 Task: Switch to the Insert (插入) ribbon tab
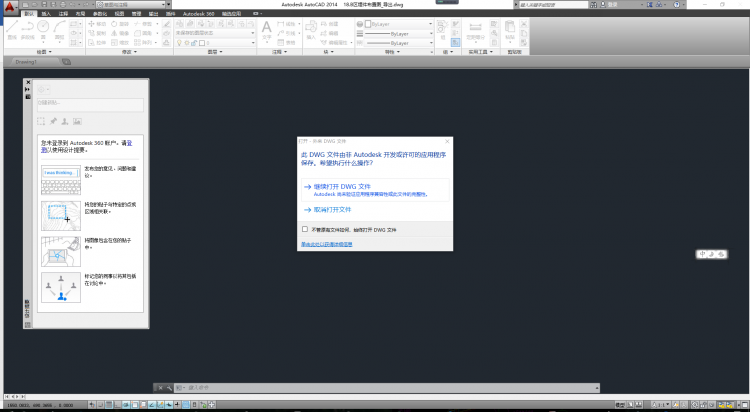[46, 13]
